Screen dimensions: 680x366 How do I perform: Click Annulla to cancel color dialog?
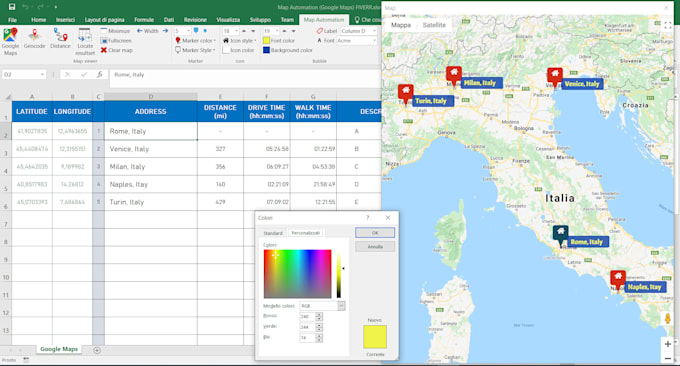(x=375, y=247)
